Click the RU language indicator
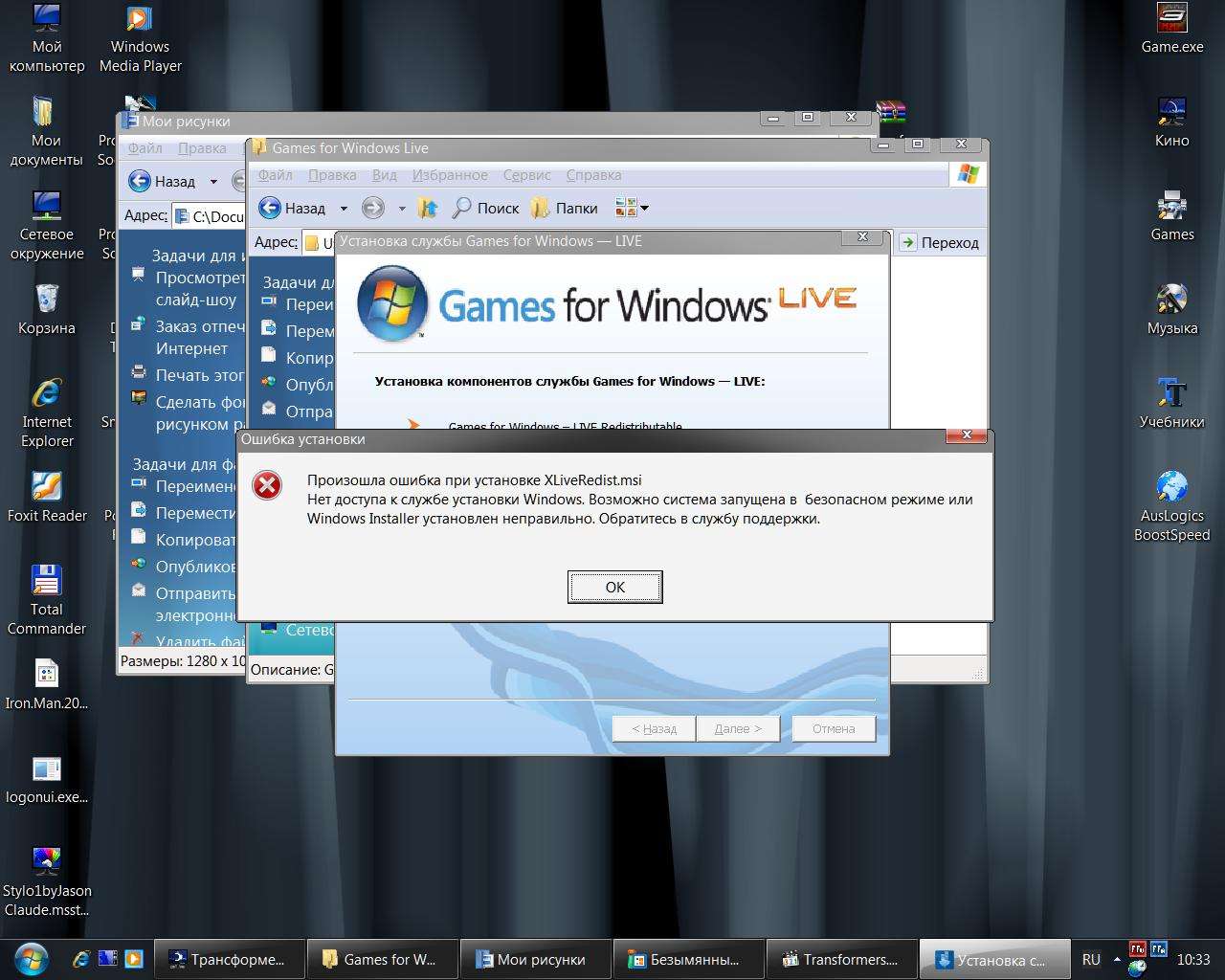The image size is (1225, 980). [x=1091, y=959]
